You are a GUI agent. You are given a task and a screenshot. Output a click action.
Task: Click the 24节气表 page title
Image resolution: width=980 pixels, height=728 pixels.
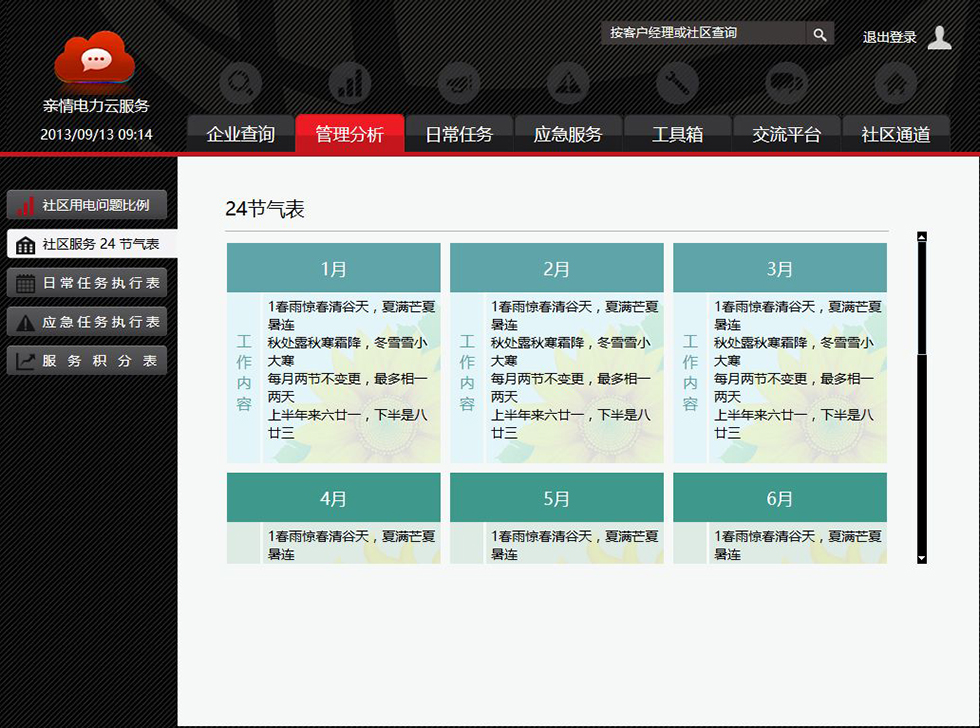(265, 209)
